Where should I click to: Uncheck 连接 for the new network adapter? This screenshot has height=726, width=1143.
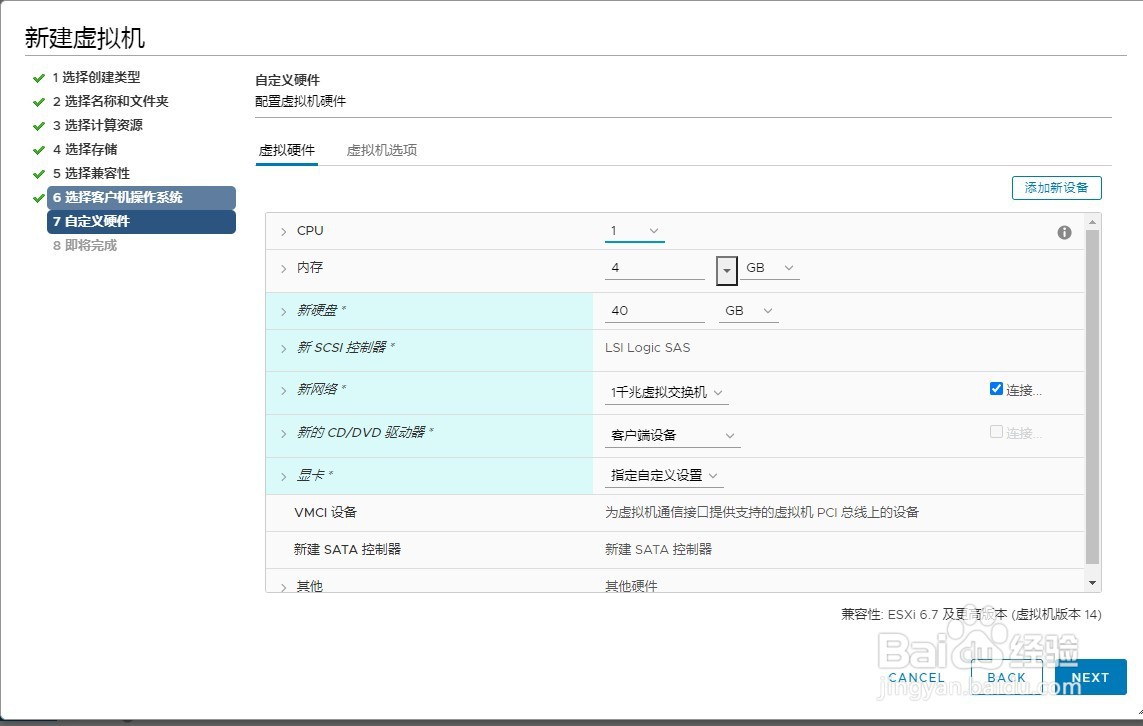[996, 388]
